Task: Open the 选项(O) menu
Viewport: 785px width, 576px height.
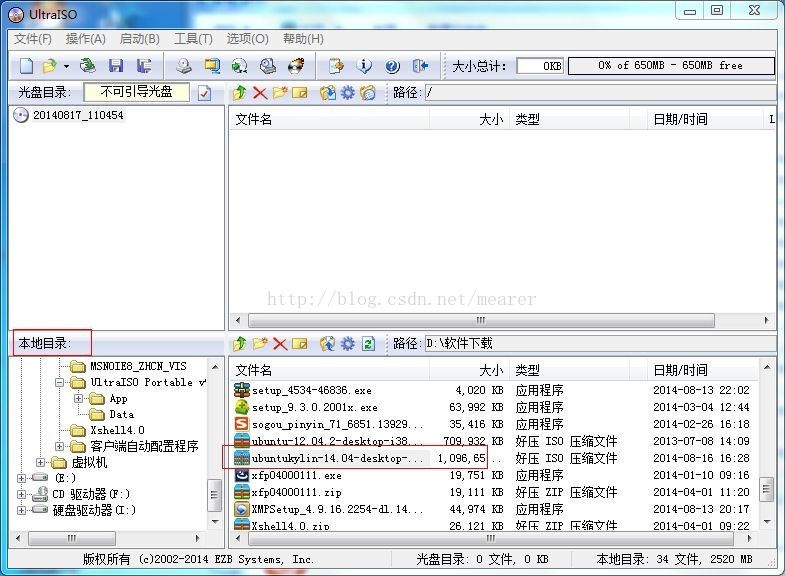Action: [x=247, y=39]
